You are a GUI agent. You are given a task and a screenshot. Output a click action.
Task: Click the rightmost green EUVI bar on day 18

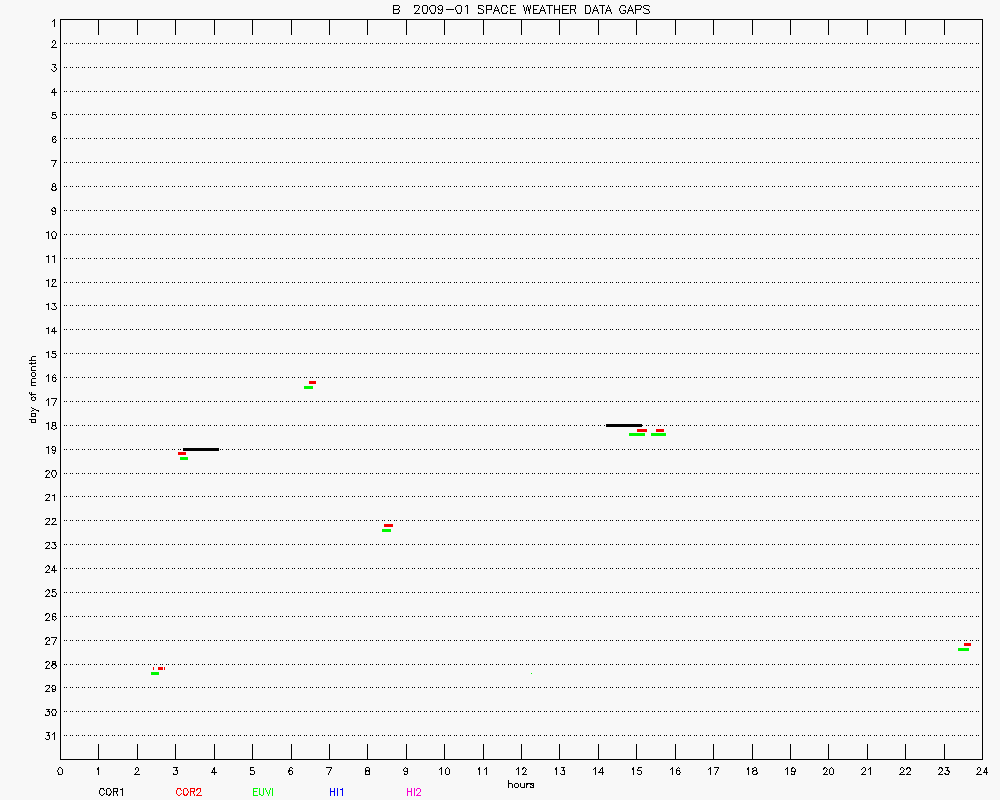(x=658, y=435)
